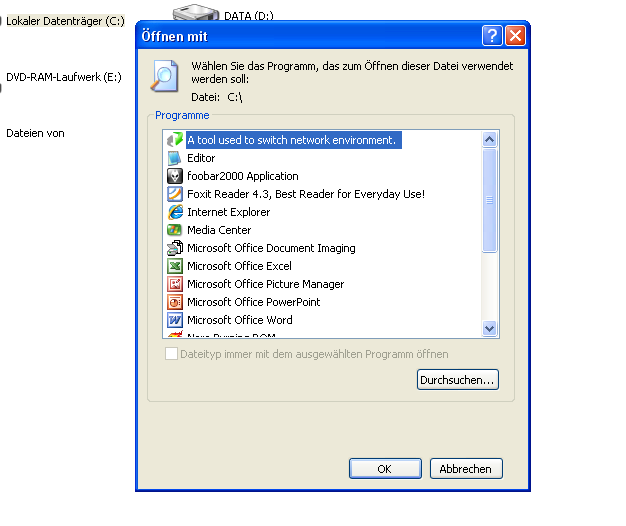This screenshot has height=526, width=626.
Task: Click the foobar2000 alien icon
Action: point(174,176)
